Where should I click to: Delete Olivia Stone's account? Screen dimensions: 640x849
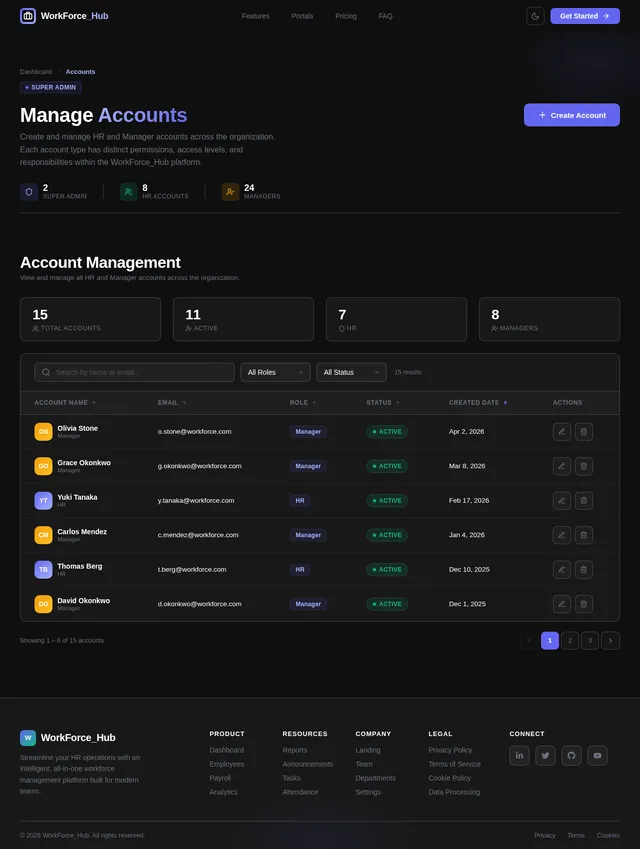pyautogui.click(x=584, y=432)
